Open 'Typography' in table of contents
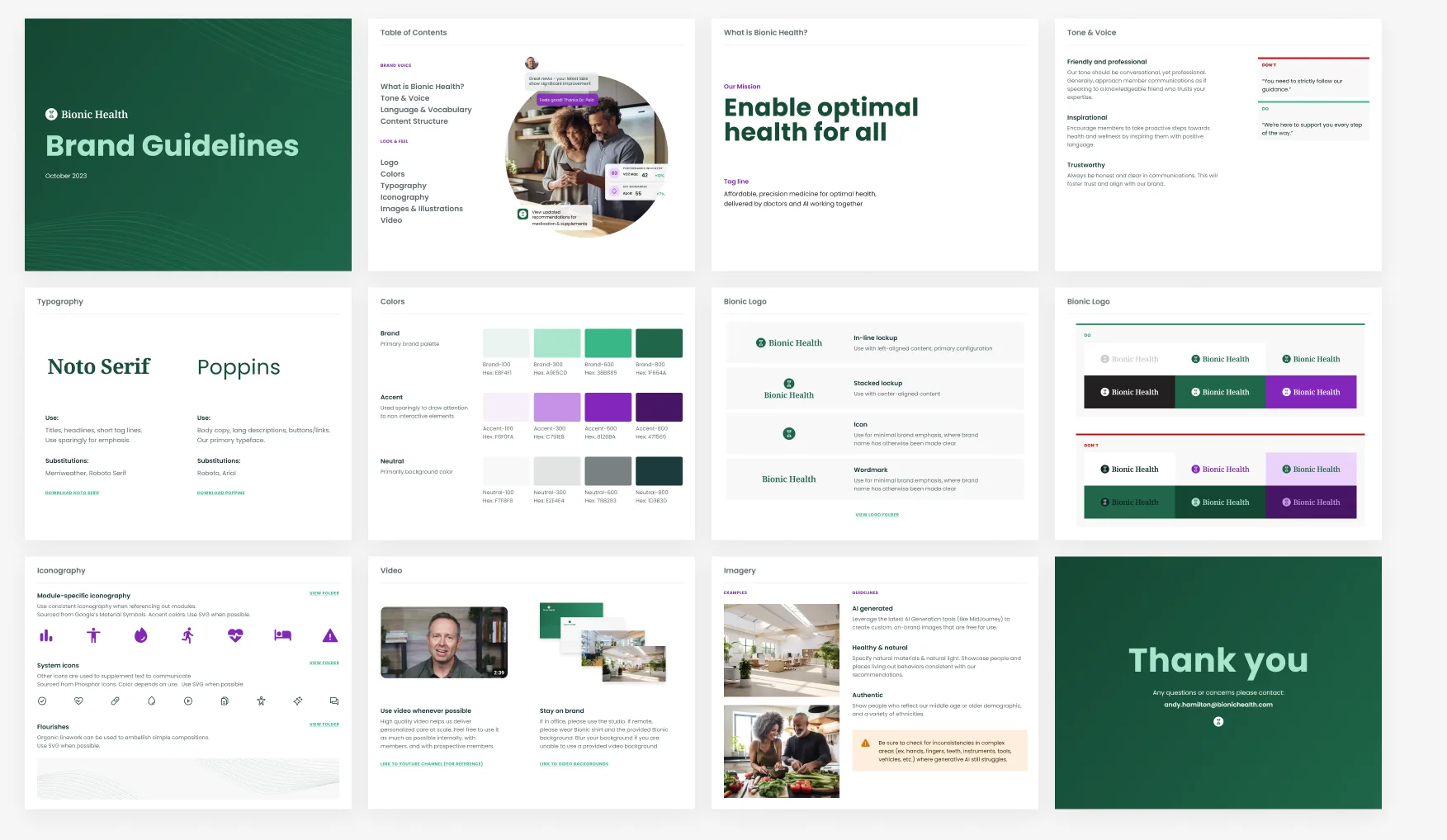This screenshot has height=840, width=1447. tap(404, 186)
